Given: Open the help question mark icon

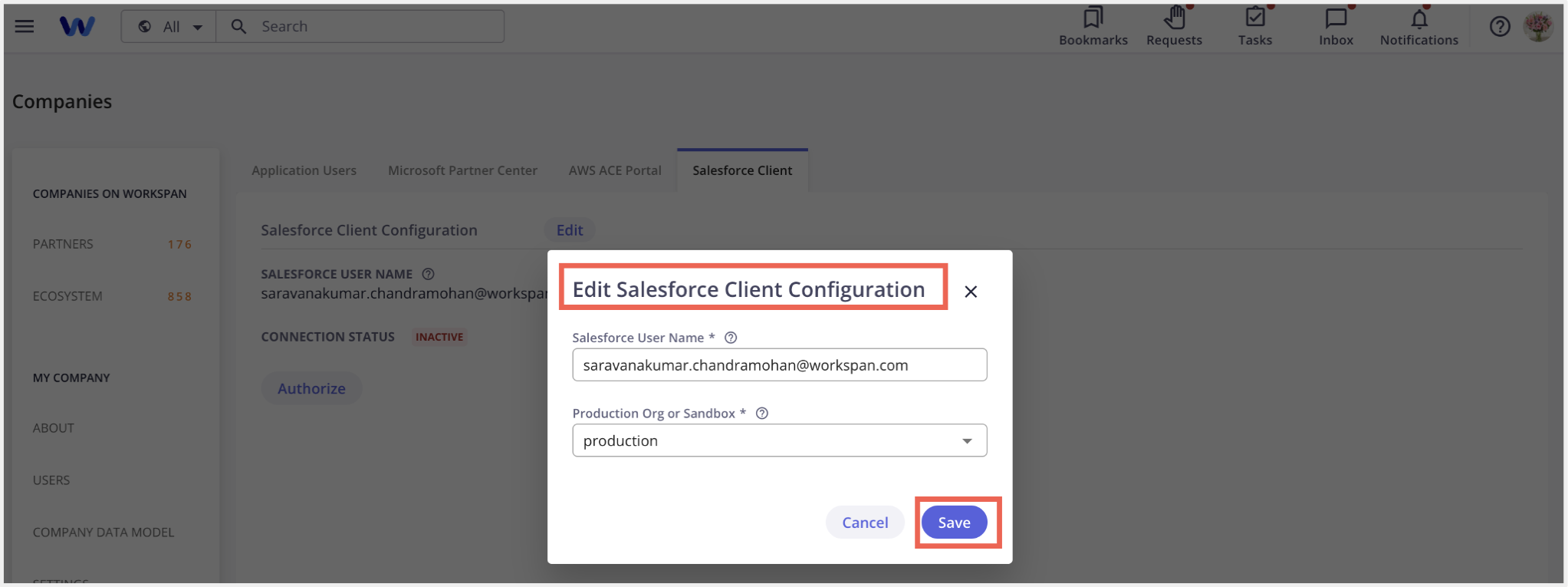Looking at the screenshot, I should 1500,26.
